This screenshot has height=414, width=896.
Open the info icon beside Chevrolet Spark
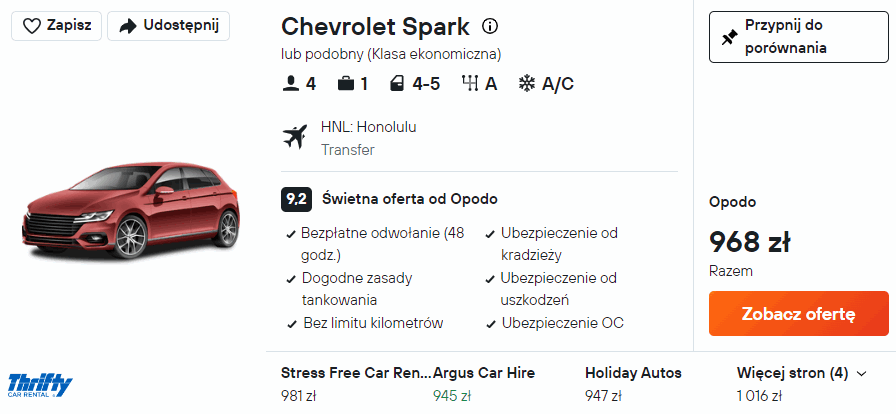(490, 26)
